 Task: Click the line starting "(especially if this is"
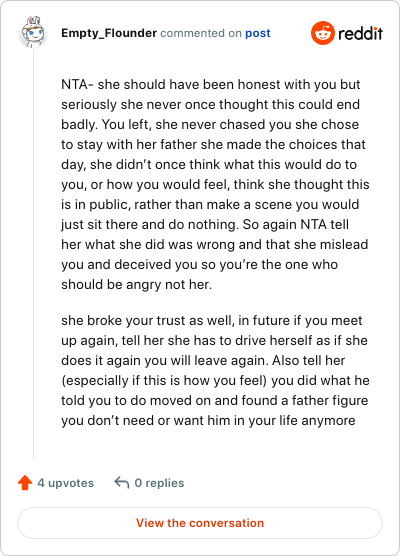coord(215,380)
